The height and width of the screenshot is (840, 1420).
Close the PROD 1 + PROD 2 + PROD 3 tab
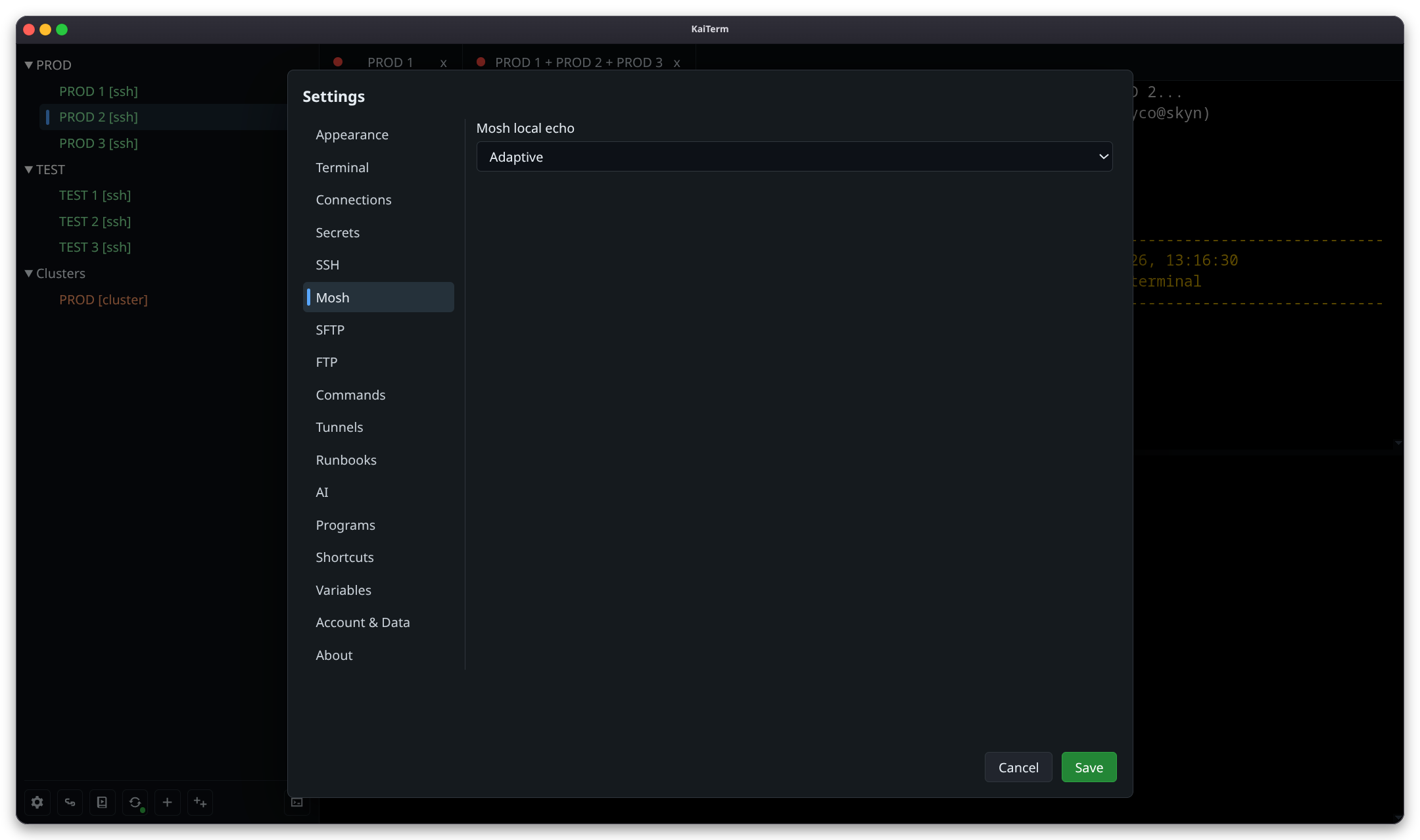point(676,63)
